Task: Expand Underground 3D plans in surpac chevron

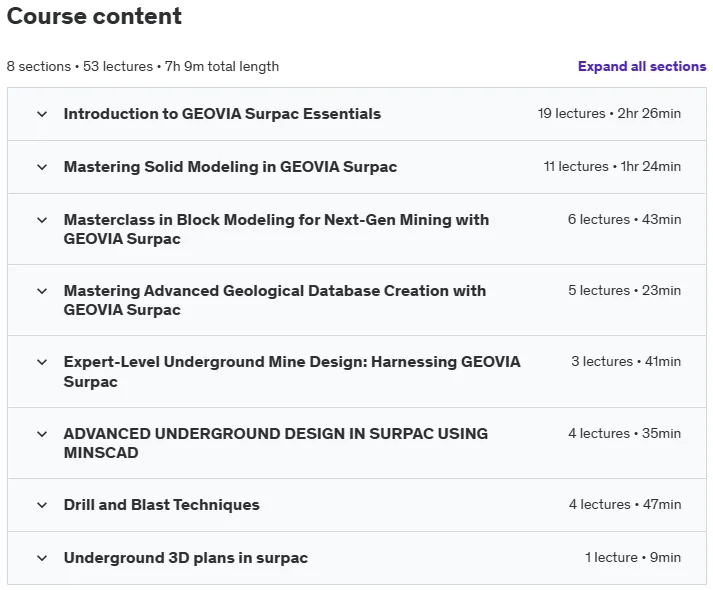Action: pyautogui.click(x=42, y=558)
